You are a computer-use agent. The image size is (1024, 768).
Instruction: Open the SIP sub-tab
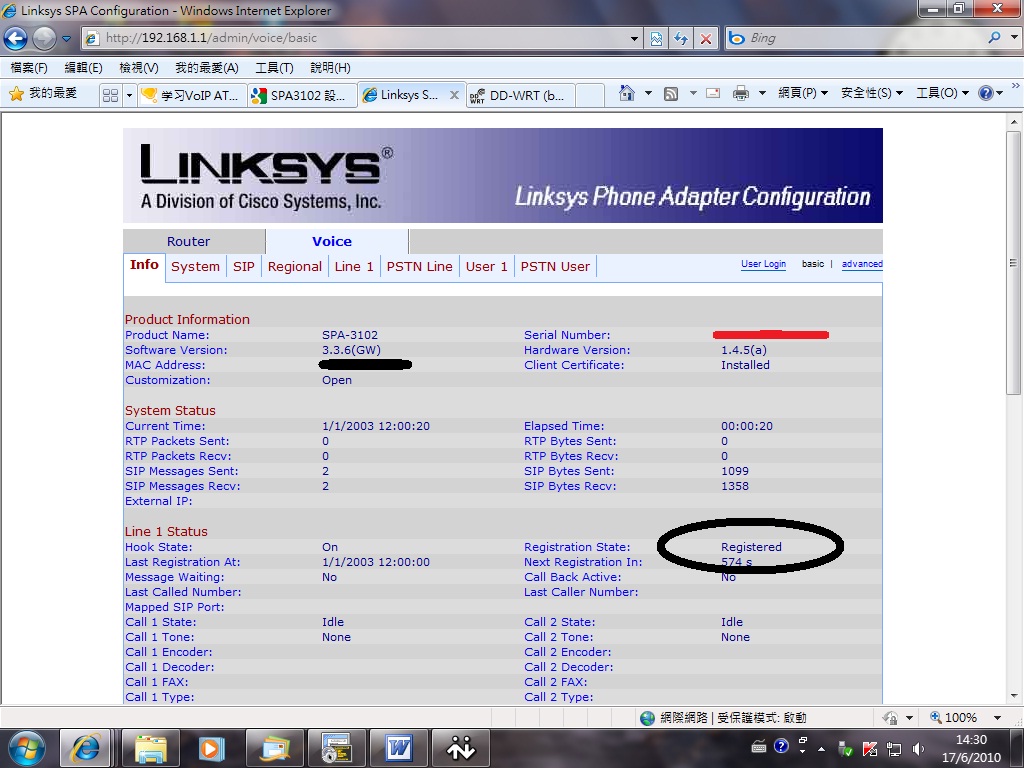(244, 266)
